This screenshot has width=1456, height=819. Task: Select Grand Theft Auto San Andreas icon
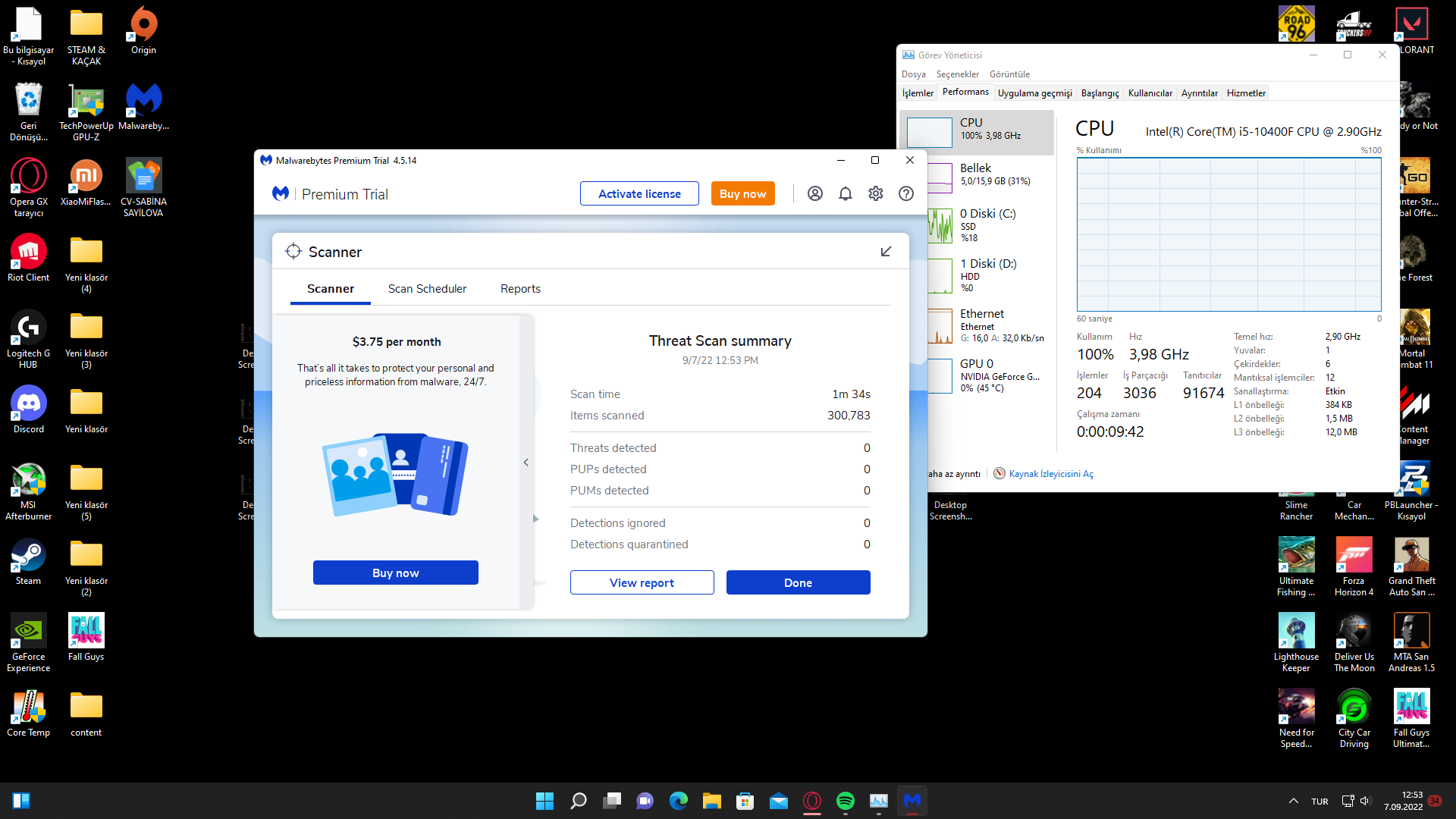tap(1412, 566)
